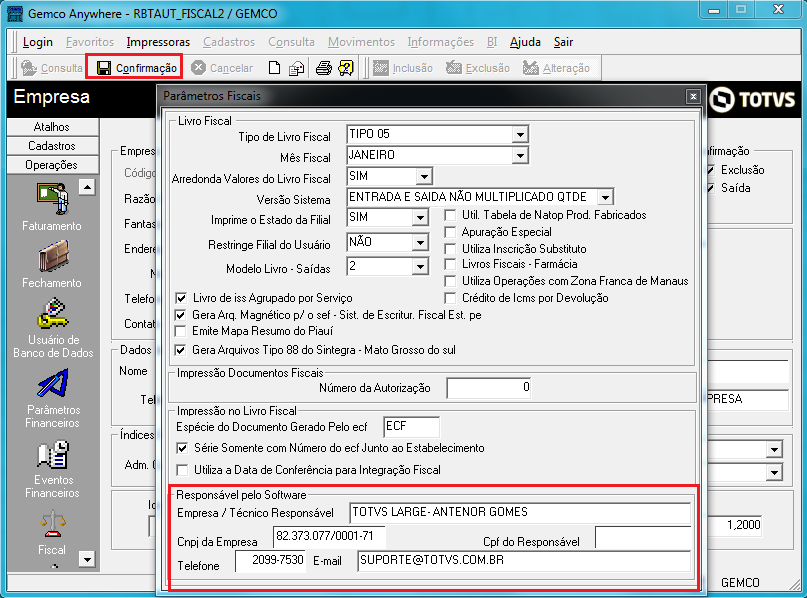This screenshot has height=598, width=807.
Task: Enable Utiliza a Data de Conferência checkbox
Action: pyautogui.click(x=182, y=470)
